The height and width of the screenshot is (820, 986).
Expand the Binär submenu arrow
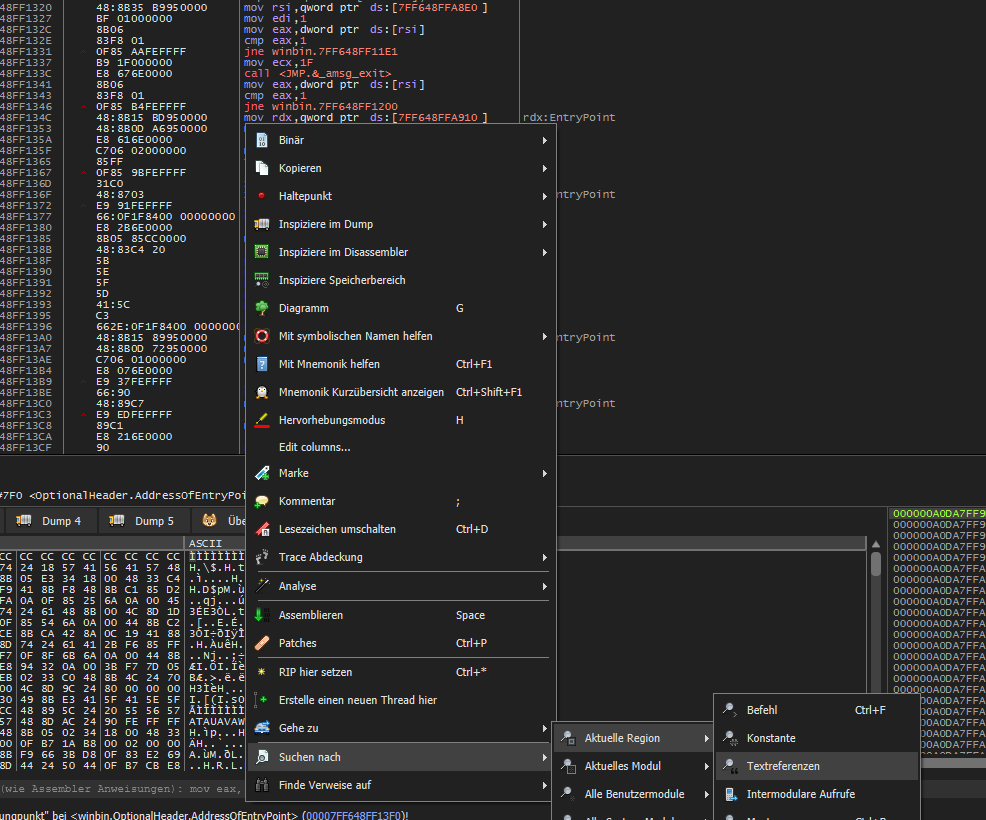545,140
